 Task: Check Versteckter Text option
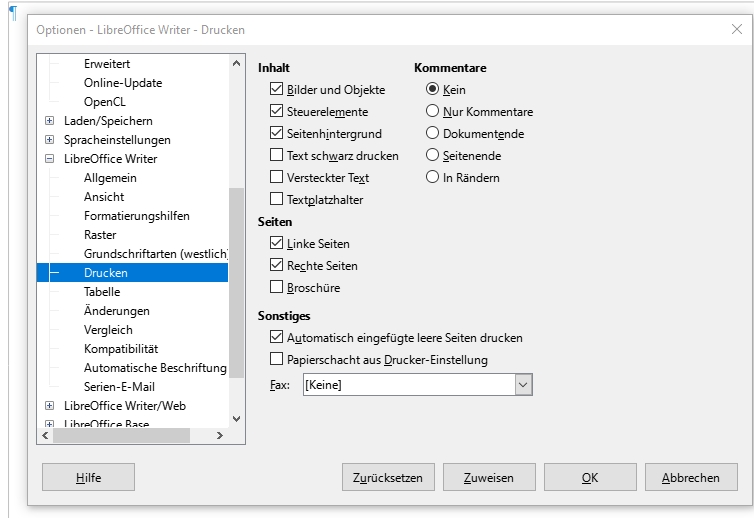pyautogui.click(x=276, y=177)
